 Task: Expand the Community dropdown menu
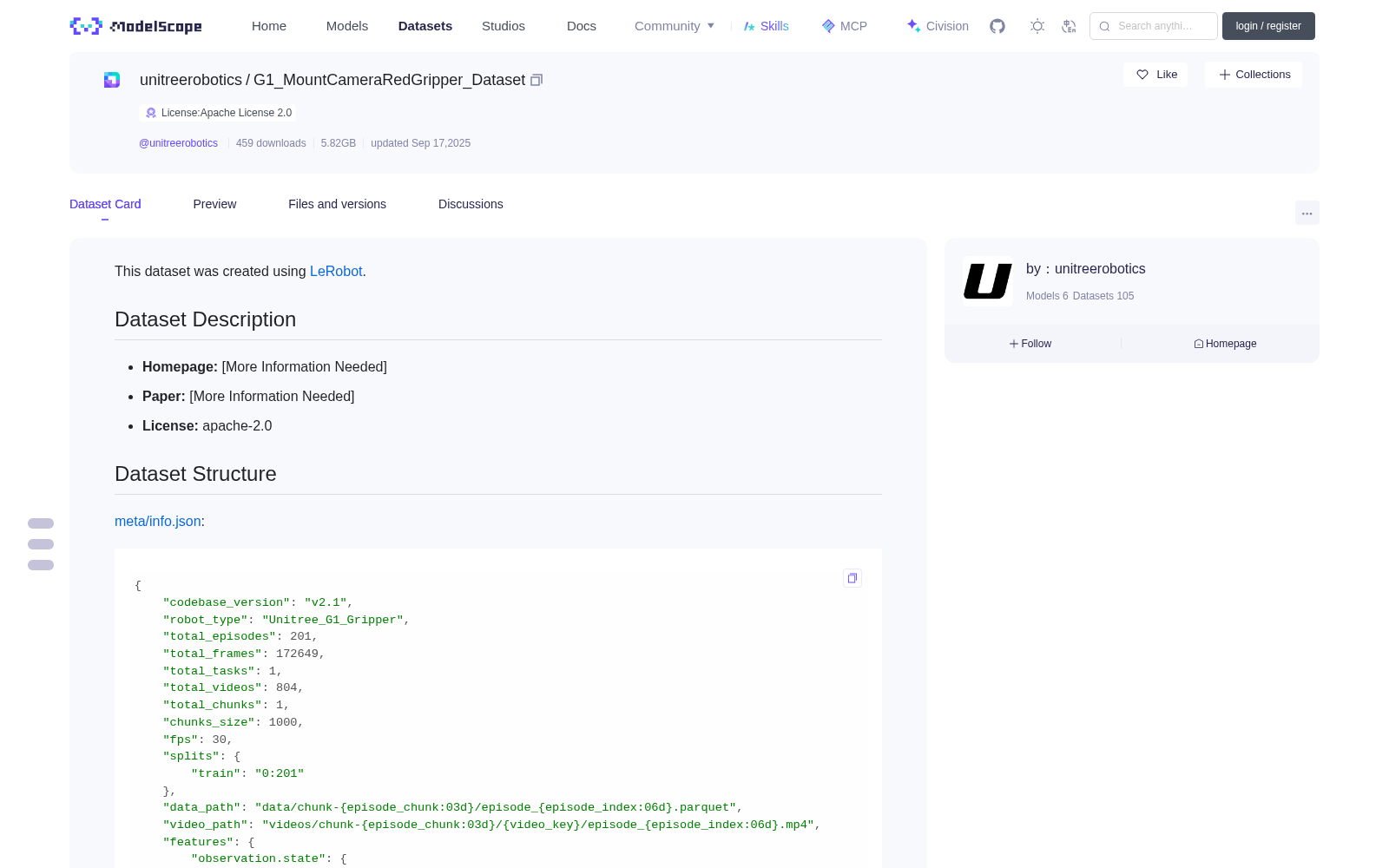click(x=675, y=26)
